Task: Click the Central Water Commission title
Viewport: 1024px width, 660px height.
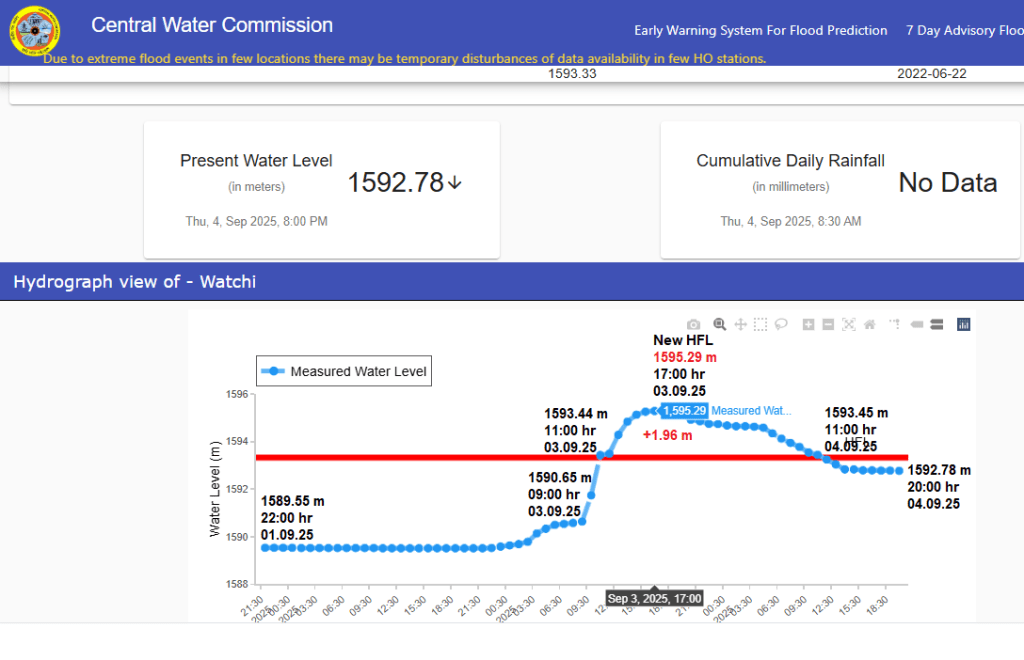Action: click(212, 25)
